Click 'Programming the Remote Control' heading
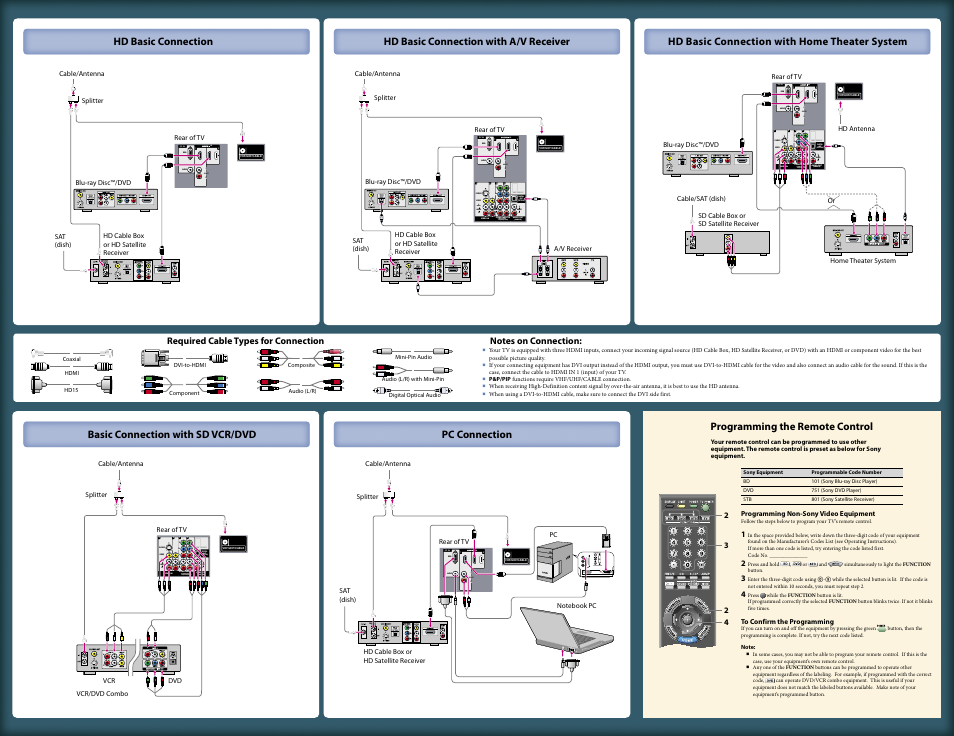The image size is (954, 736). coord(791,426)
